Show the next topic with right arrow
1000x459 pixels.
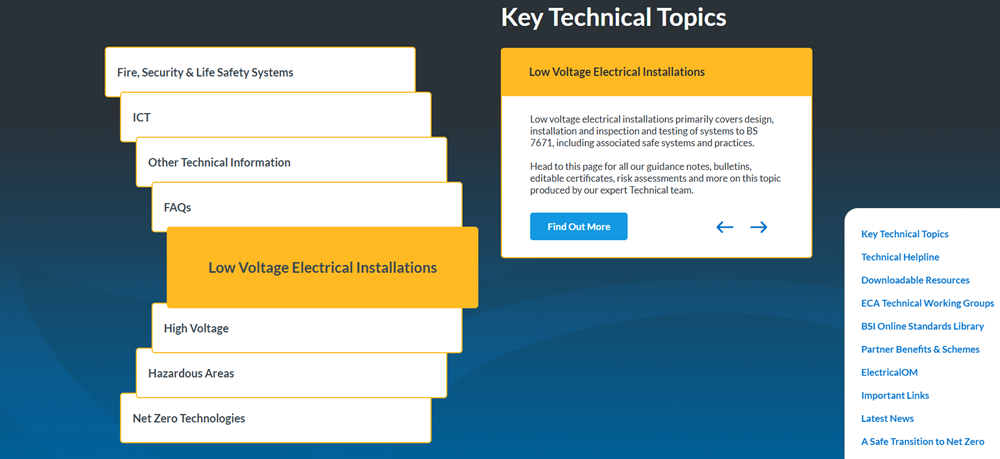758,227
